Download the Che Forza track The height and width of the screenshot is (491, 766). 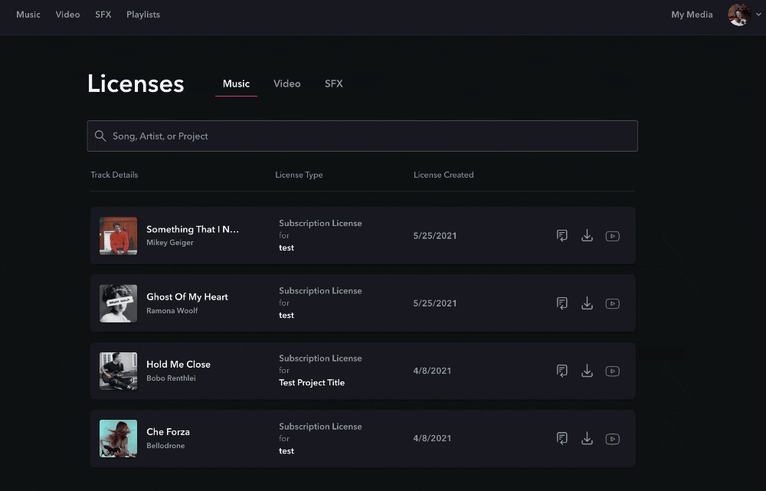587,439
